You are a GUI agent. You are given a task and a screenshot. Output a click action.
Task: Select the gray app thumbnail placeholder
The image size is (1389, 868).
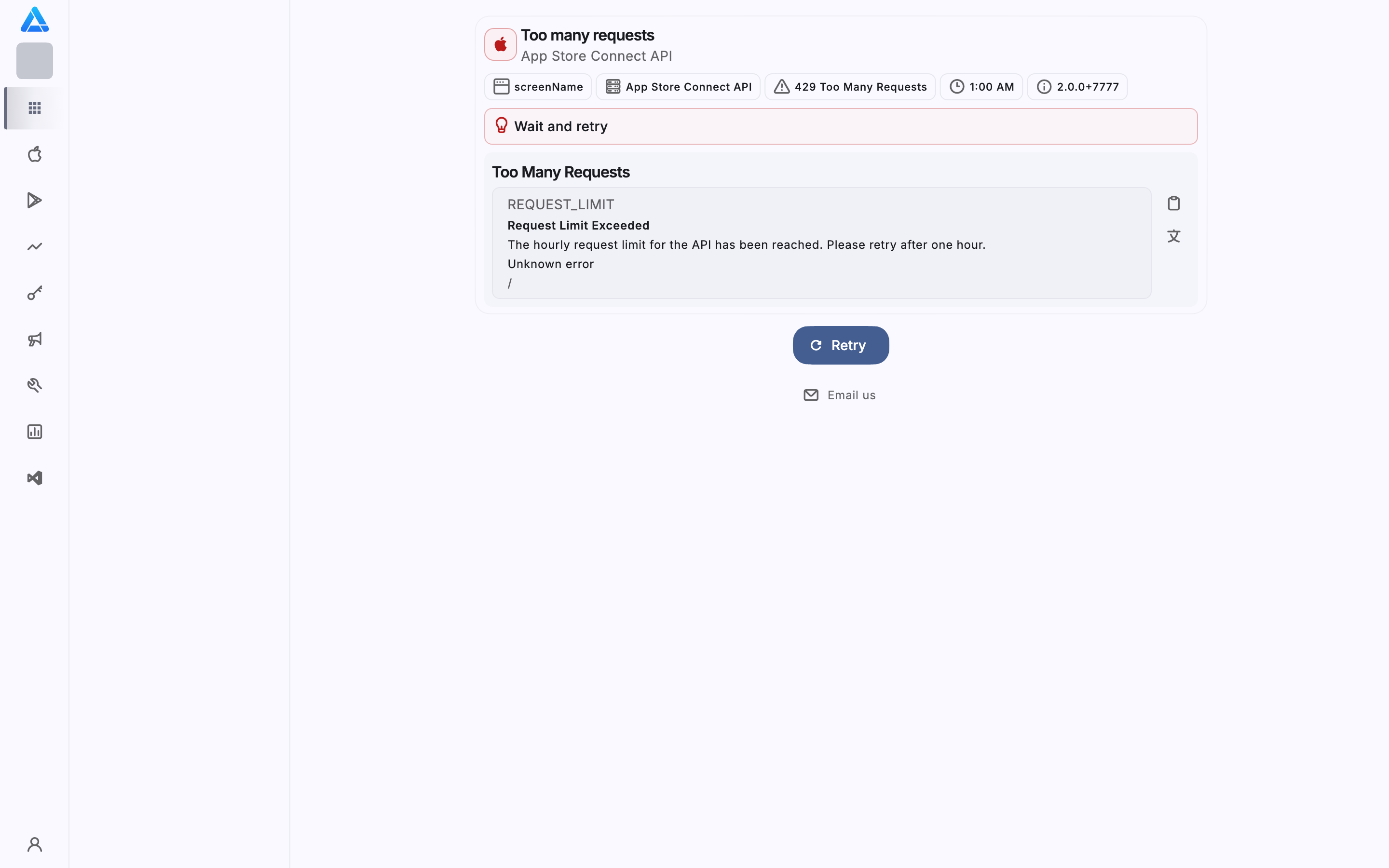(x=34, y=61)
